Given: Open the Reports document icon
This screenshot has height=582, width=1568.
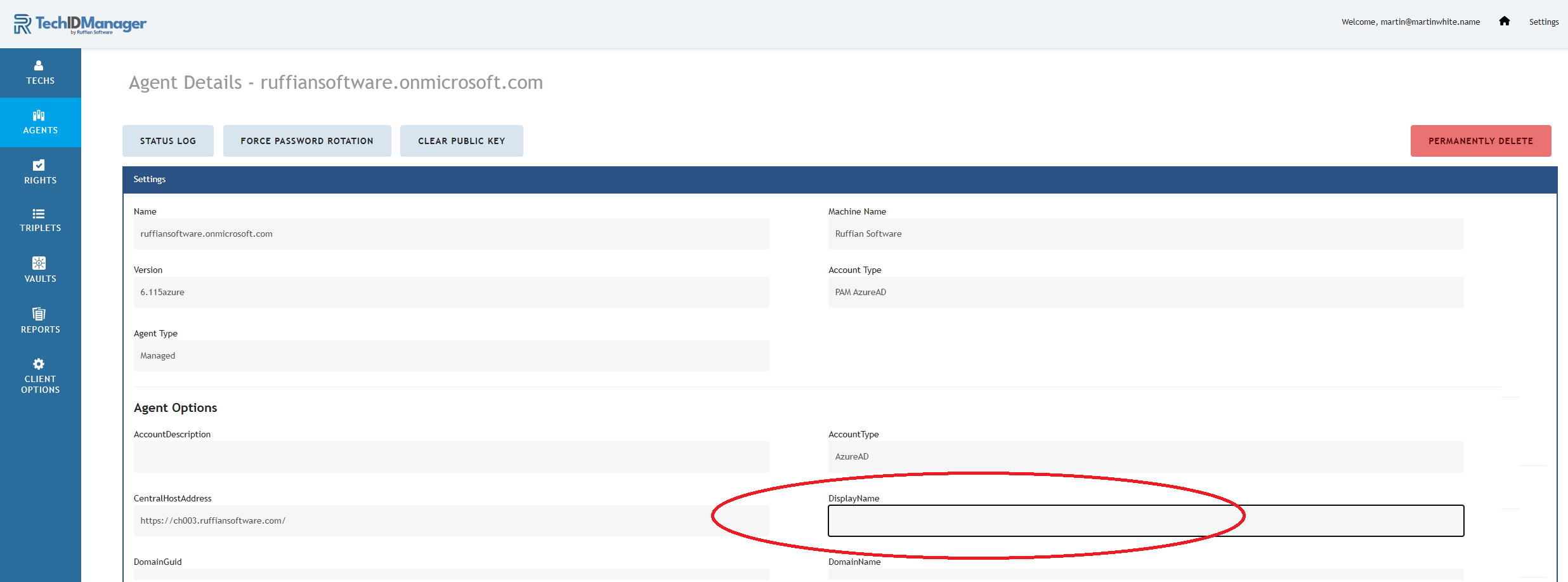Looking at the screenshot, I should [x=39, y=314].
